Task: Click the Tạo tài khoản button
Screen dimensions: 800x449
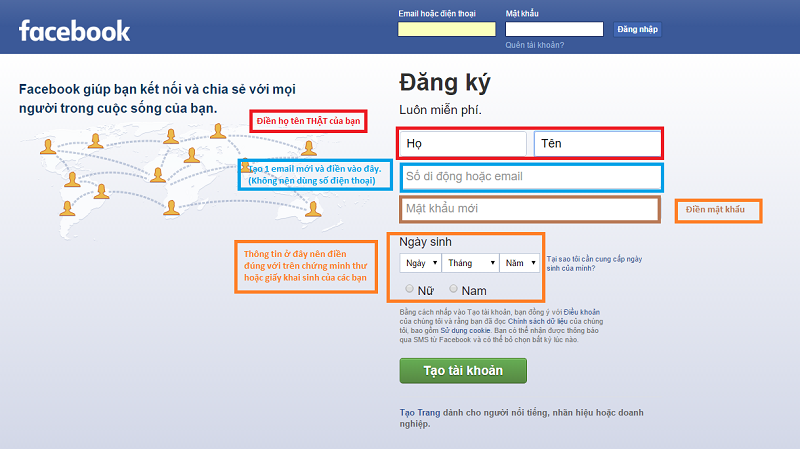Action: 463,370
